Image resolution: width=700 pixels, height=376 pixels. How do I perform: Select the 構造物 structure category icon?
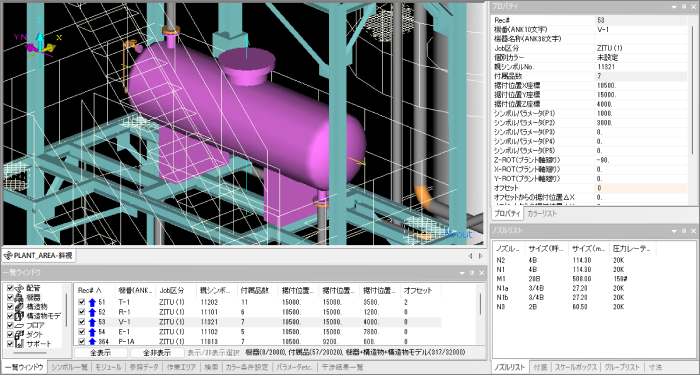pos(19,307)
